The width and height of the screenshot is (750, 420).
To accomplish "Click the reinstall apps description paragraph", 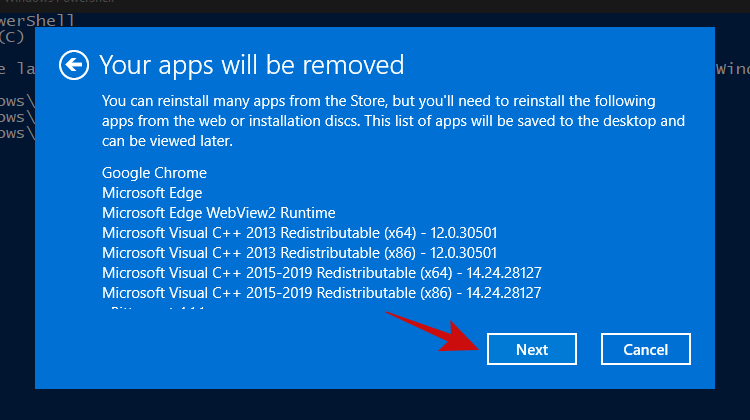I will pyautogui.click(x=393, y=121).
